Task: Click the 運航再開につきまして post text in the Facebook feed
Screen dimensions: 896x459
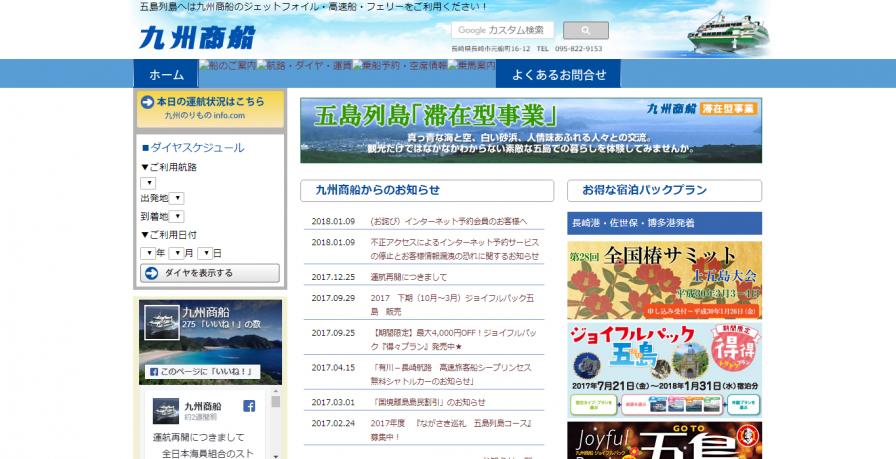Action: tap(198, 437)
